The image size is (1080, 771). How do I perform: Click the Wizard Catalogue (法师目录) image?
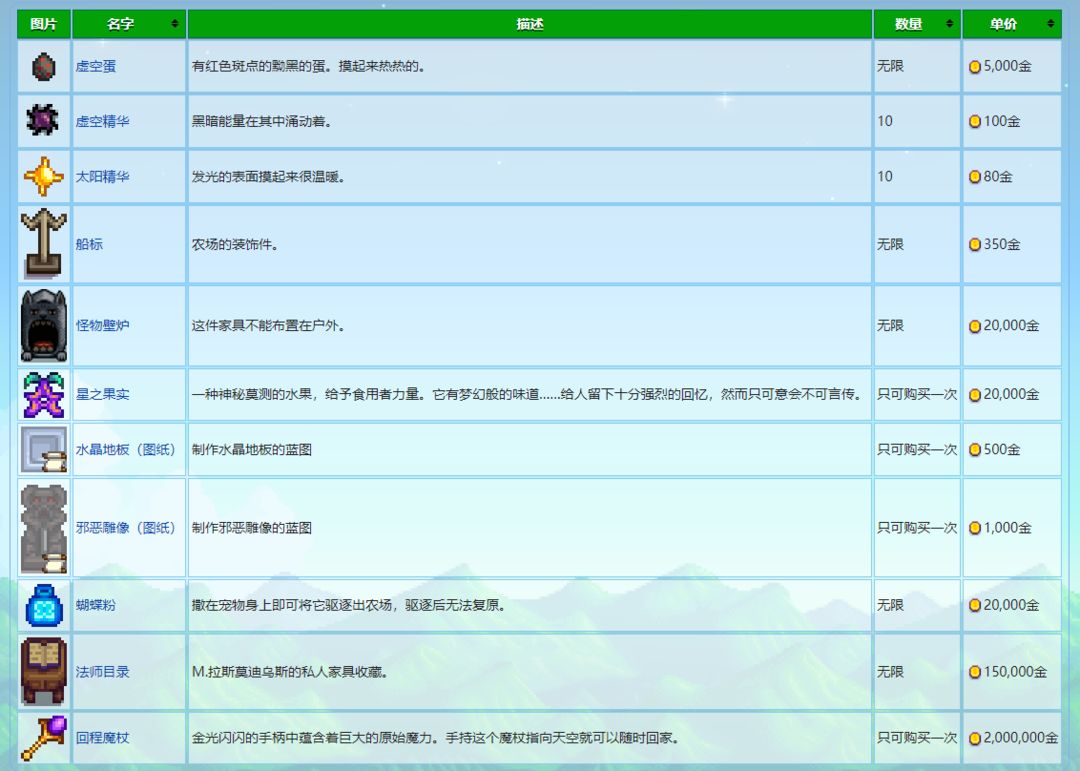point(43,671)
